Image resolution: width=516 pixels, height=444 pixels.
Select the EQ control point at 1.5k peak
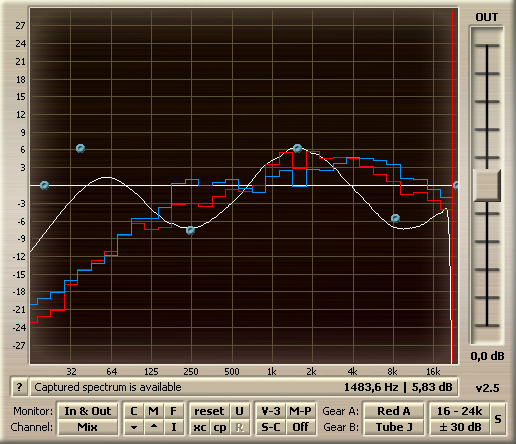[297, 148]
